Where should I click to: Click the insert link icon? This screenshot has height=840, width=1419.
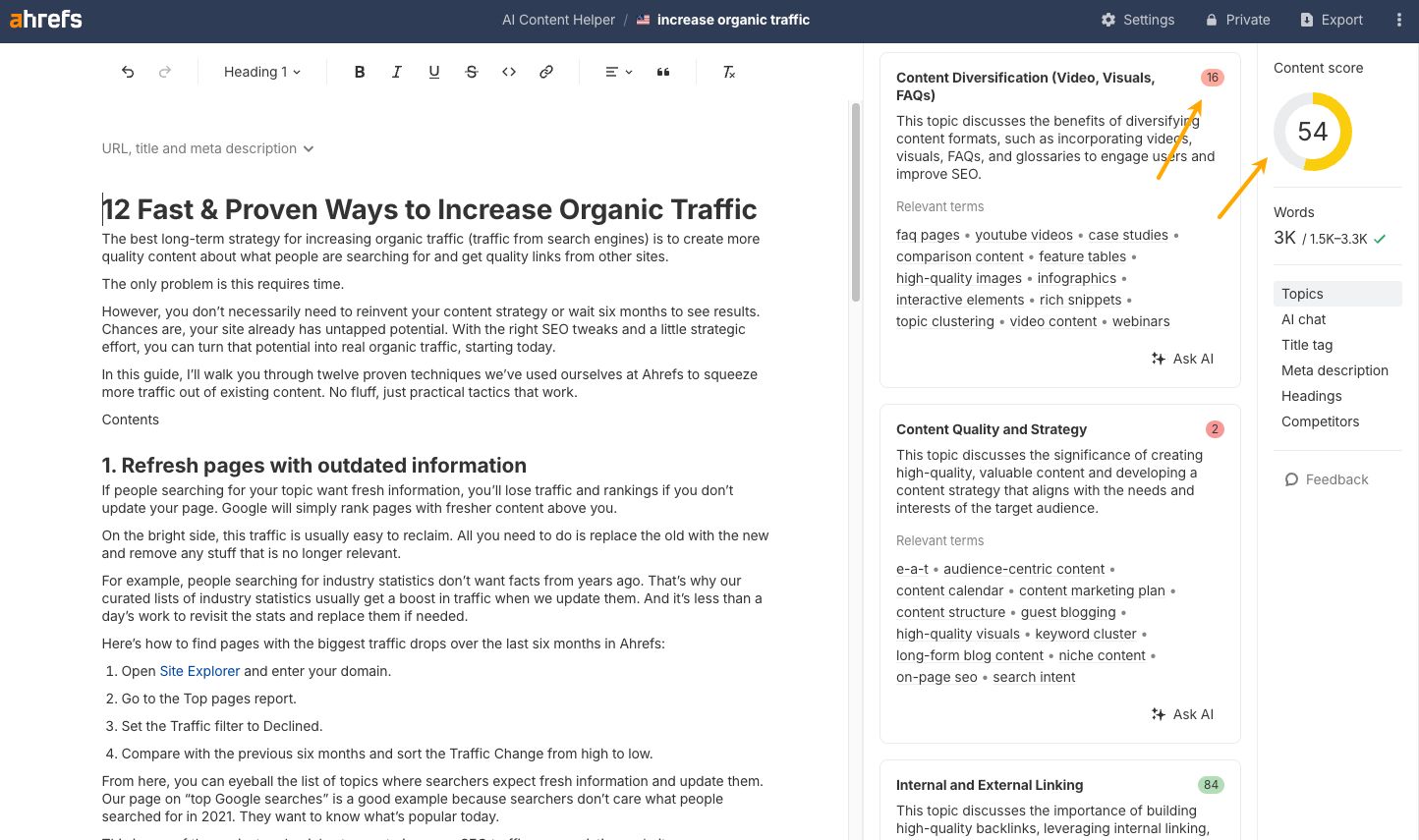545,71
